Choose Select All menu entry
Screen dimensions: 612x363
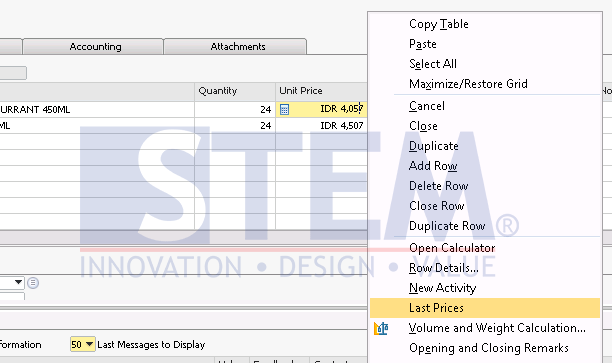484,64
